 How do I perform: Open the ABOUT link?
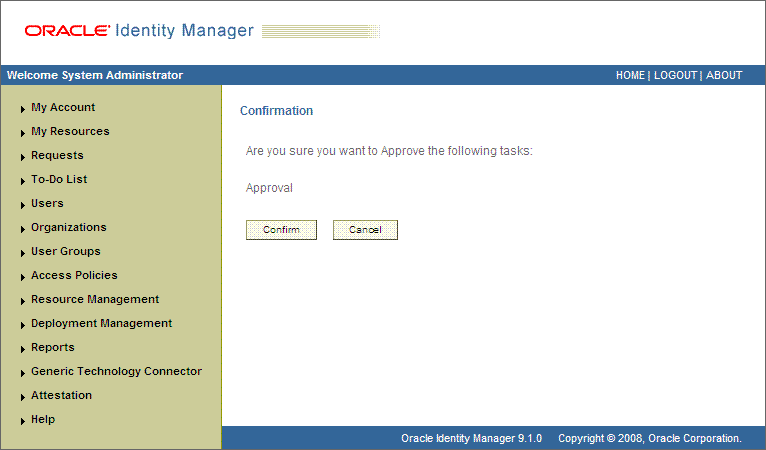[724, 75]
